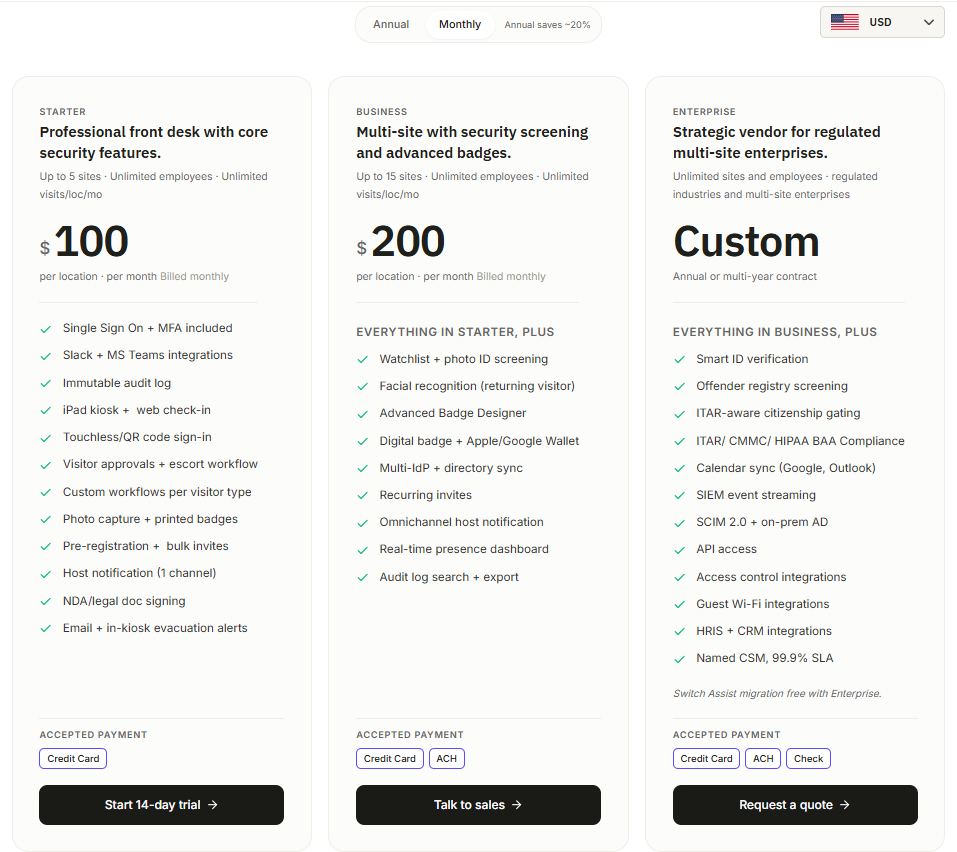This screenshot has height=852, width=957.
Task: Click checkmark next to SIEM event streaming
Action: point(679,496)
